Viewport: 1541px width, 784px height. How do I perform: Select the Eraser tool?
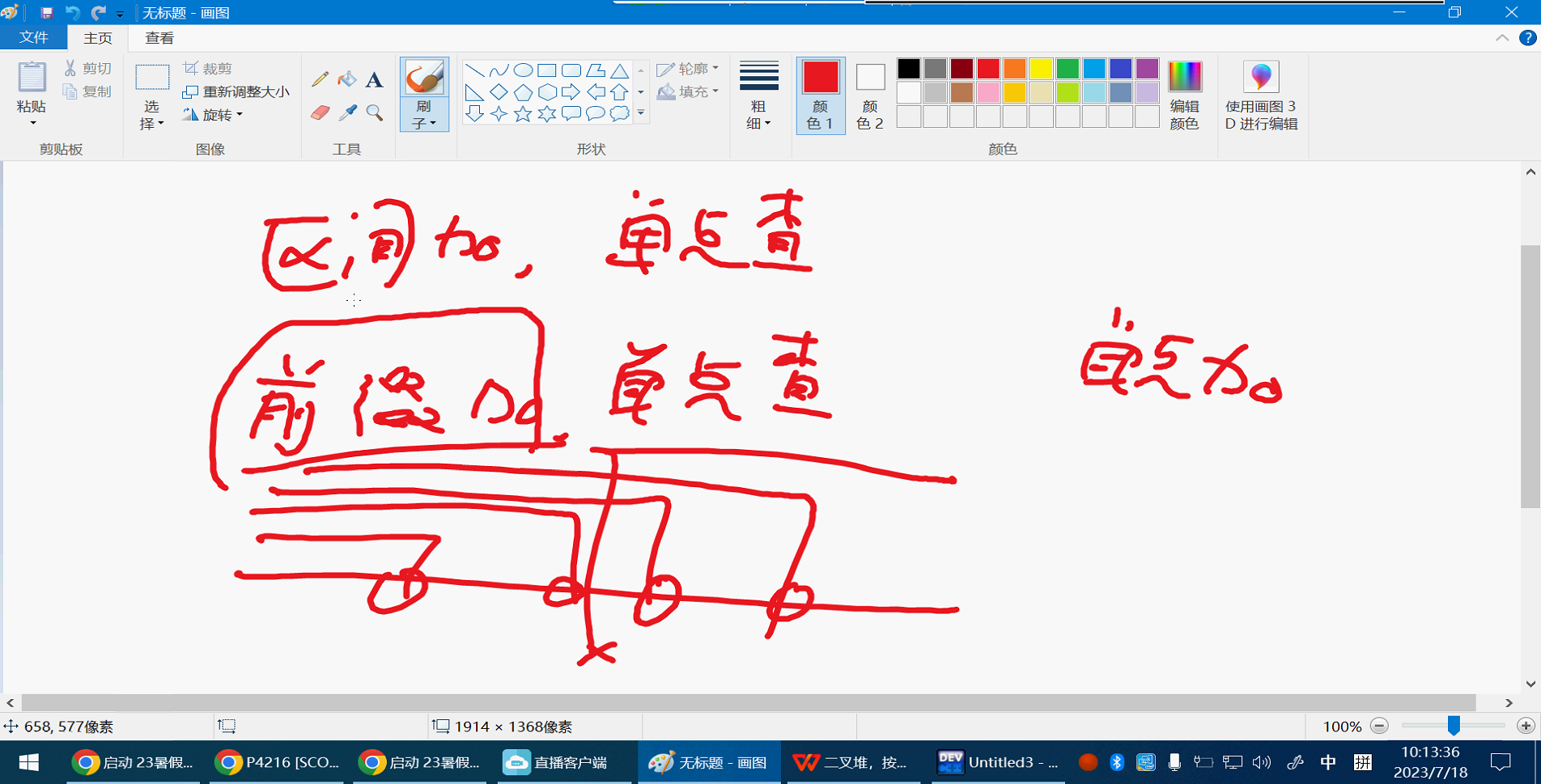coord(321,112)
